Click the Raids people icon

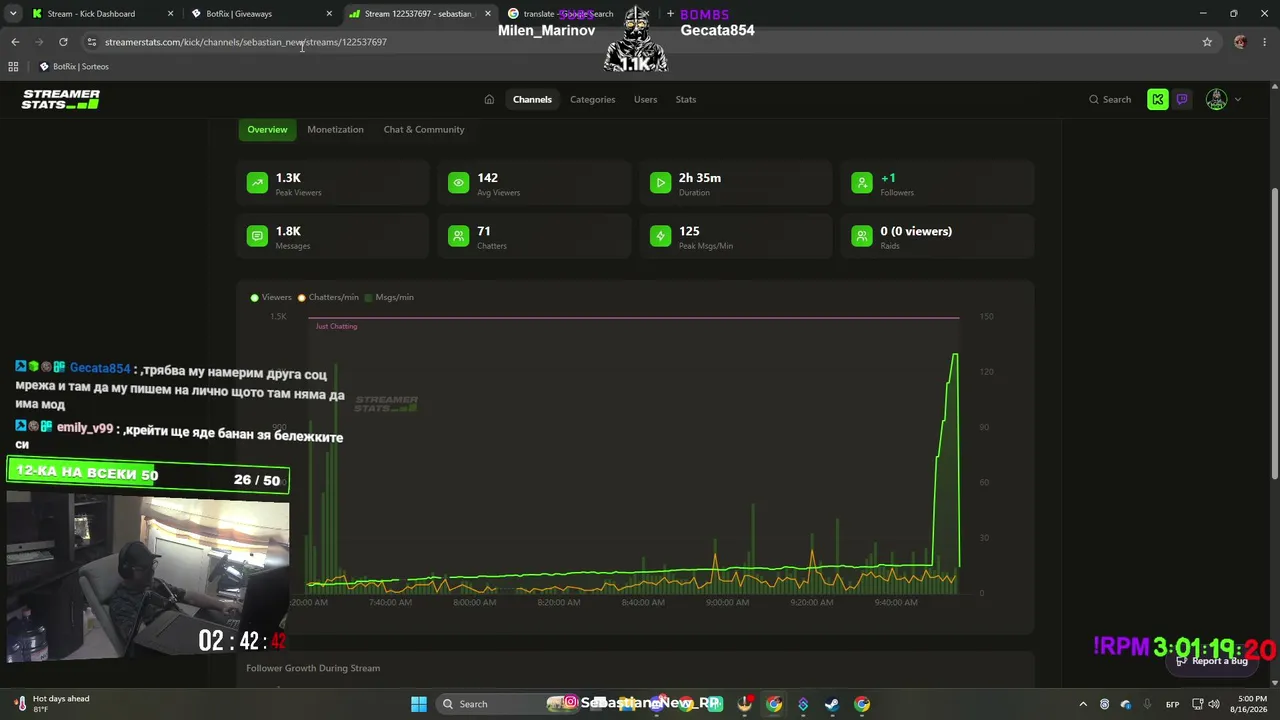point(862,236)
